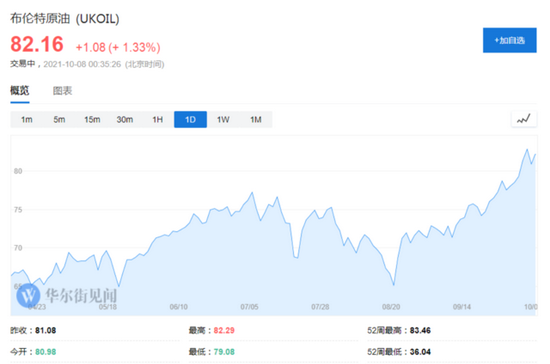The image size is (550, 364).
Task: Click the line chart type icon
Action: click(523, 119)
